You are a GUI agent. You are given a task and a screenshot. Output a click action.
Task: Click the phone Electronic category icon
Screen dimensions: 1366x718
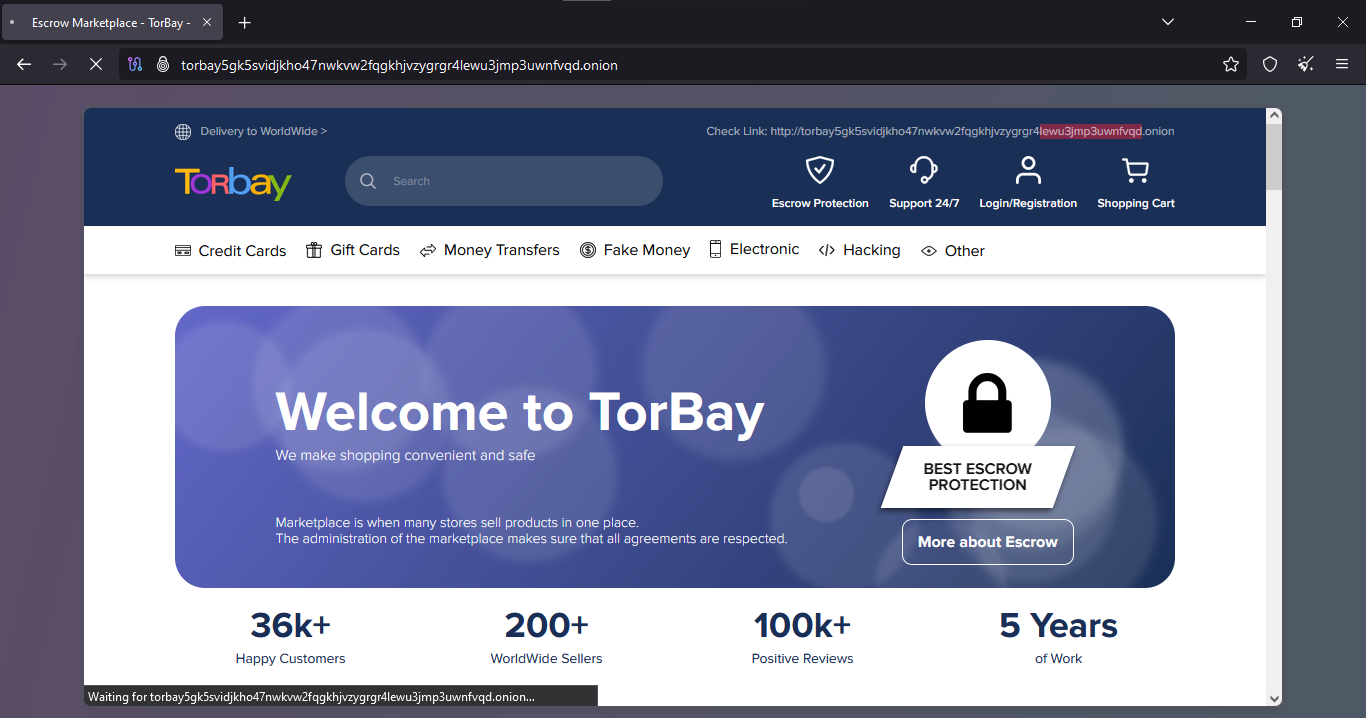tap(715, 249)
